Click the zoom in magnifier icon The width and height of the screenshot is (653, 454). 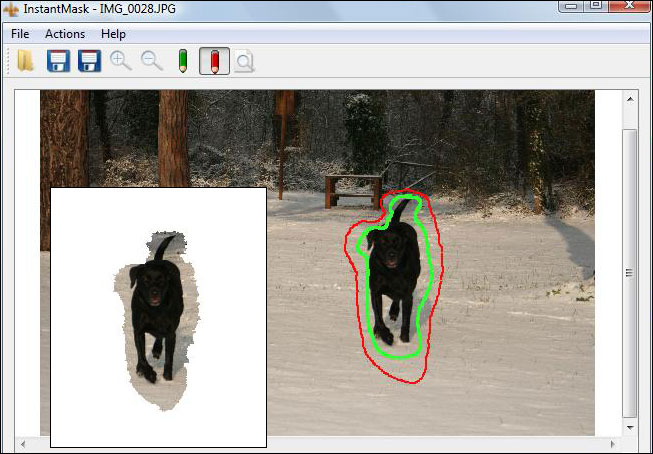click(x=121, y=61)
